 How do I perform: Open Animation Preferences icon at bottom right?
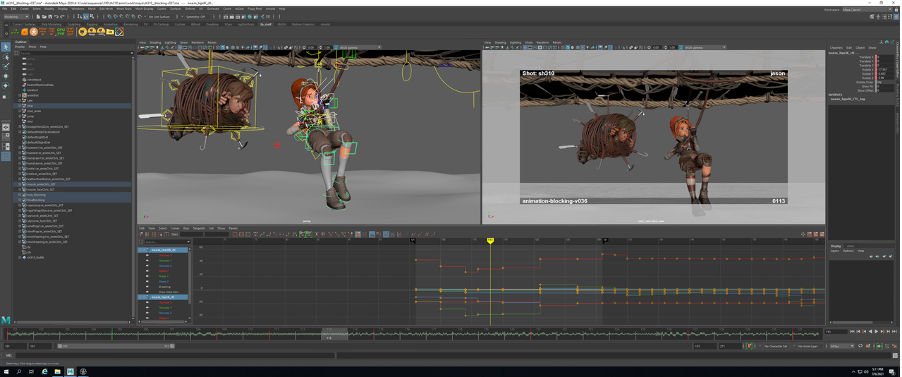coord(895,346)
